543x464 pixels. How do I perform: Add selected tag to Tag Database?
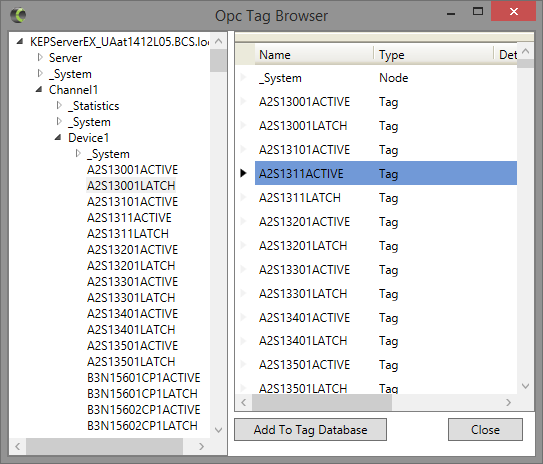tap(310, 429)
